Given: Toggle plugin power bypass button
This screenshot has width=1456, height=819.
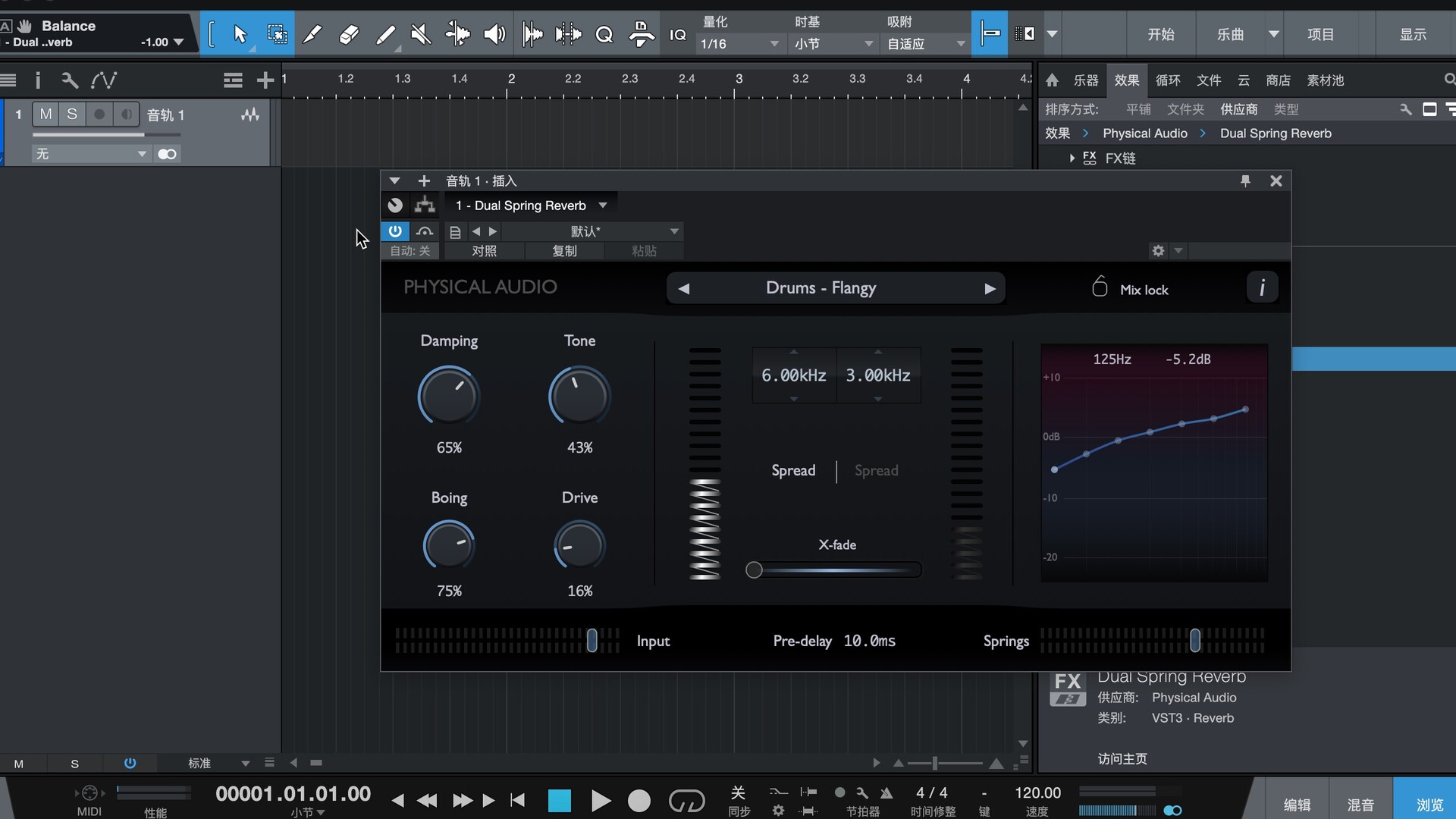Looking at the screenshot, I should click(x=395, y=231).
